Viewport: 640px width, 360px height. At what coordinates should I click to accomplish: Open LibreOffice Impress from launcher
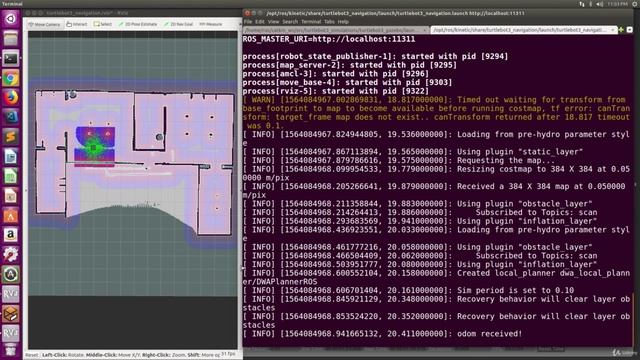(x=11, y=196)
